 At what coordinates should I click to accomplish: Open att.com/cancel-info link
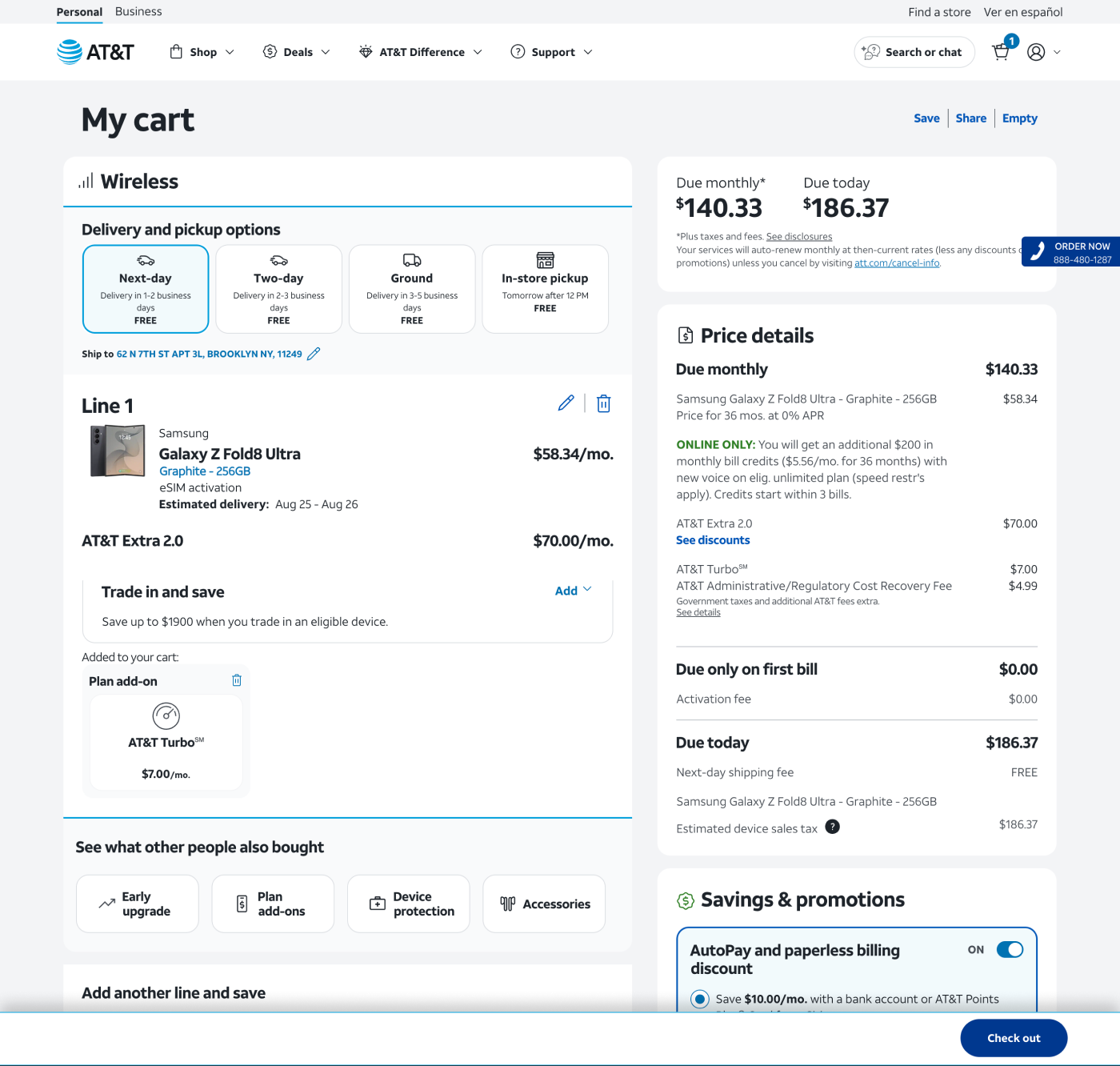tap(897, 263)
